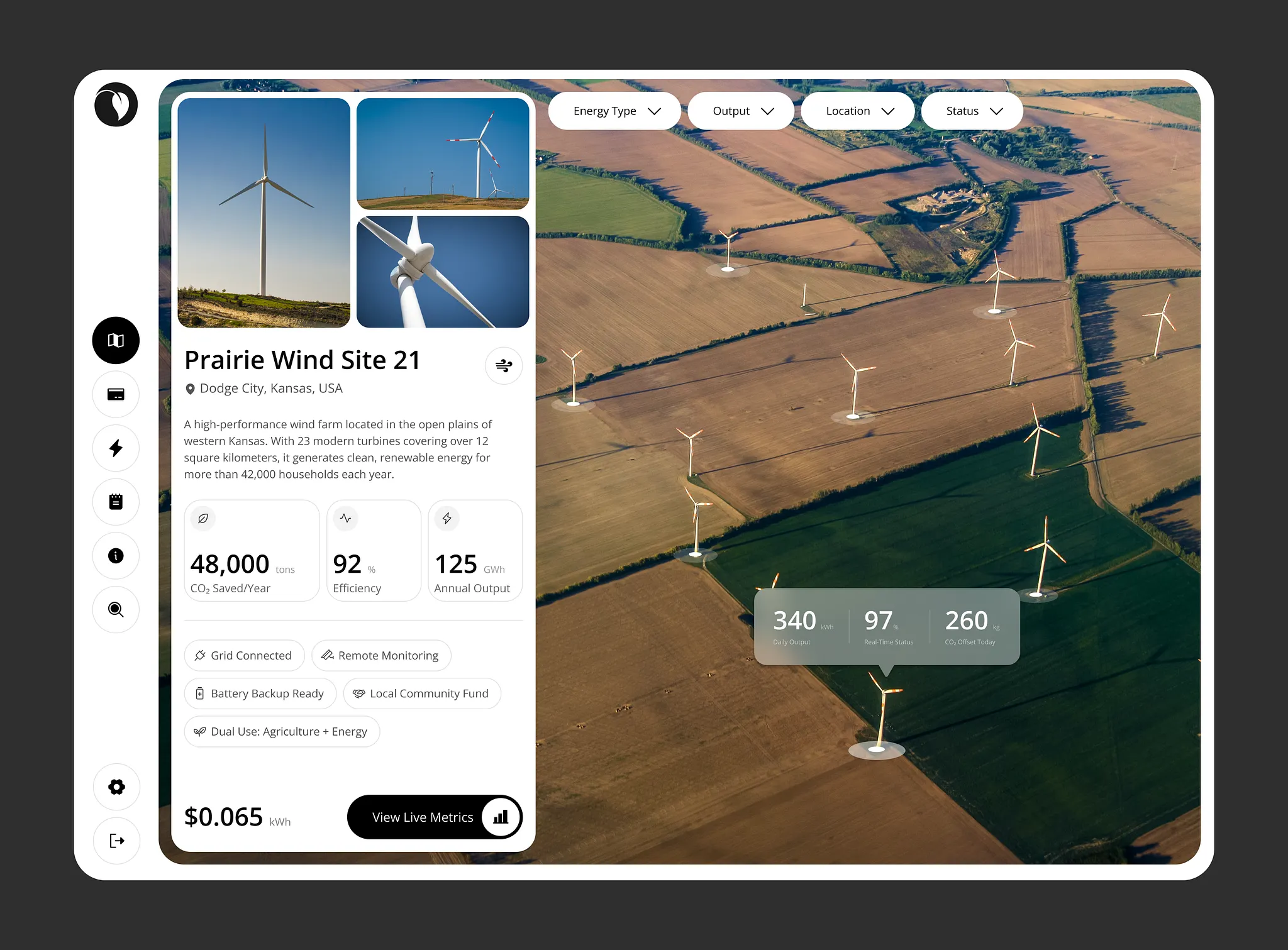Image resolution: width=1288 pixels, height=950 pixels.
Task: Click the billing card sidebar icon
Action: coord(116,394)
